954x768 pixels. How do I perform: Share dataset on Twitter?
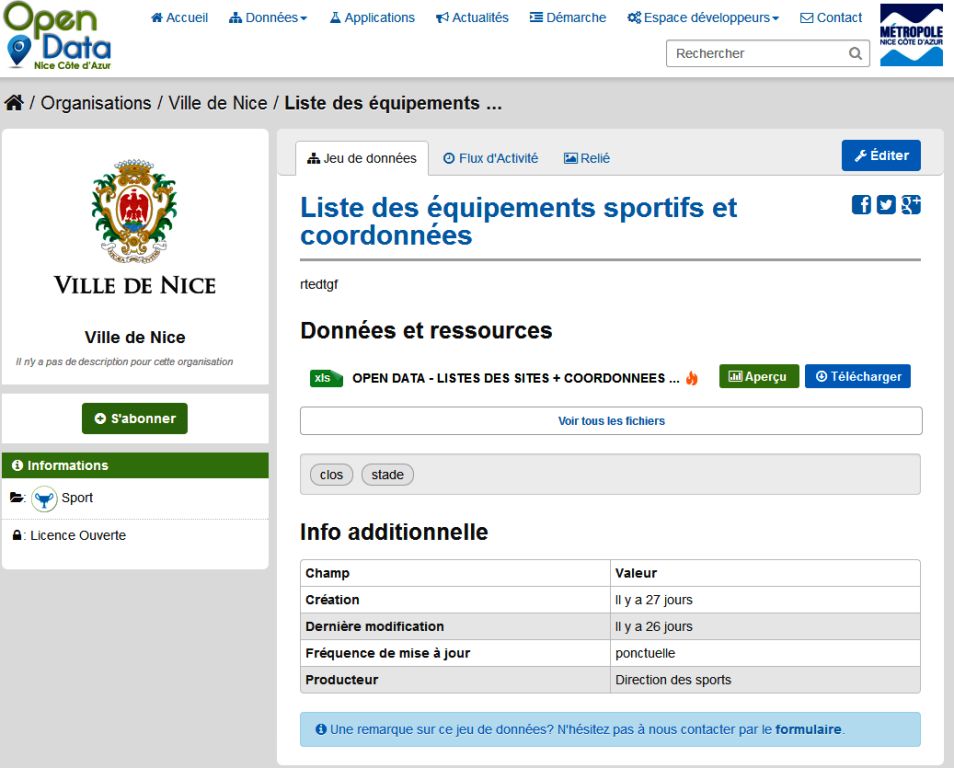click(886, 205)
